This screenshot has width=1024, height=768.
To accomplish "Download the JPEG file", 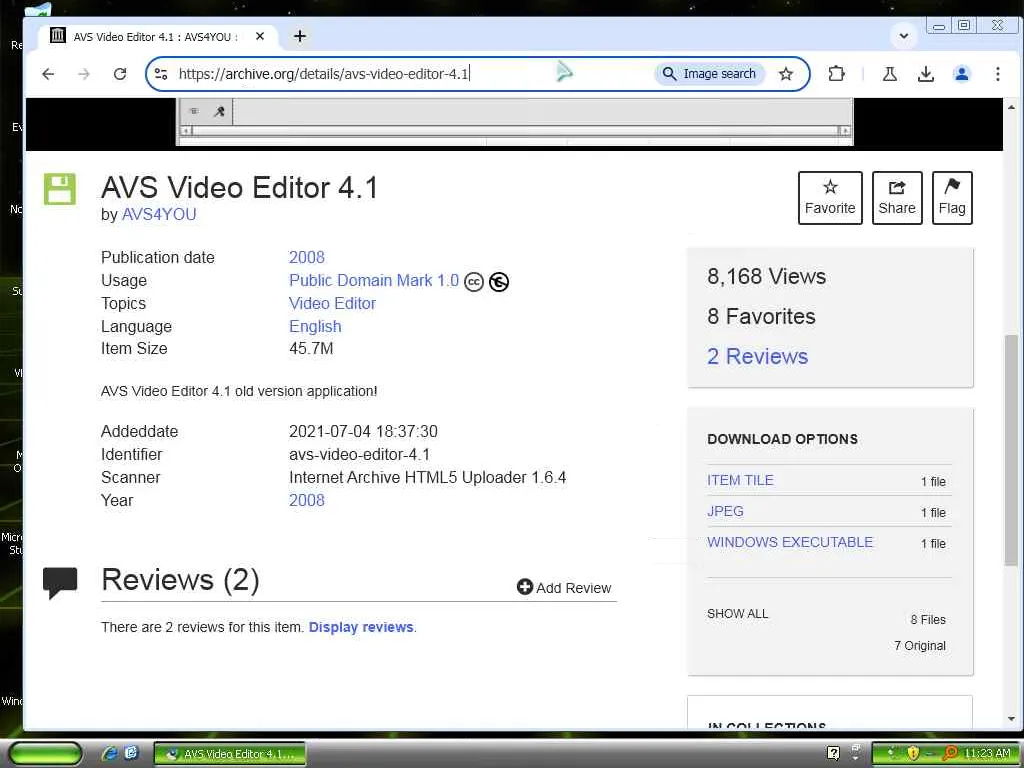I will tap(725, 511).
